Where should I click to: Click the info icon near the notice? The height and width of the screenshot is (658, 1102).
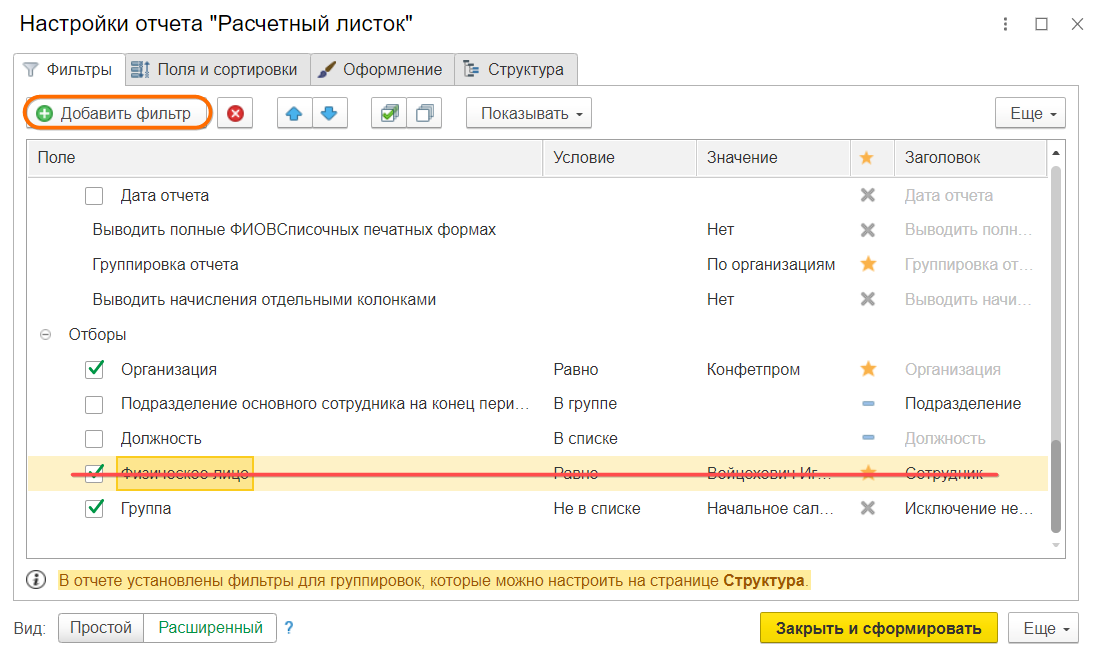pyautogui.click(x=36, y=580)
